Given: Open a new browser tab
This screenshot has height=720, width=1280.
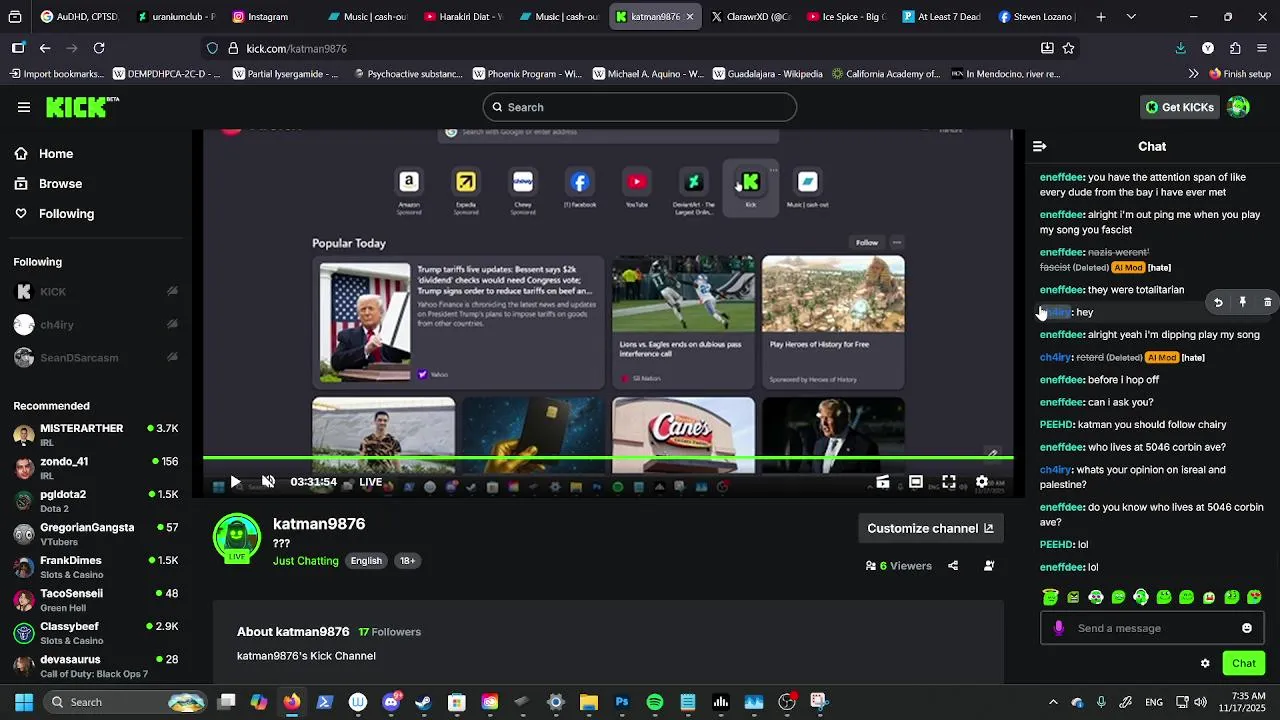Looking at the screenshot, I should click(1101, 17).
